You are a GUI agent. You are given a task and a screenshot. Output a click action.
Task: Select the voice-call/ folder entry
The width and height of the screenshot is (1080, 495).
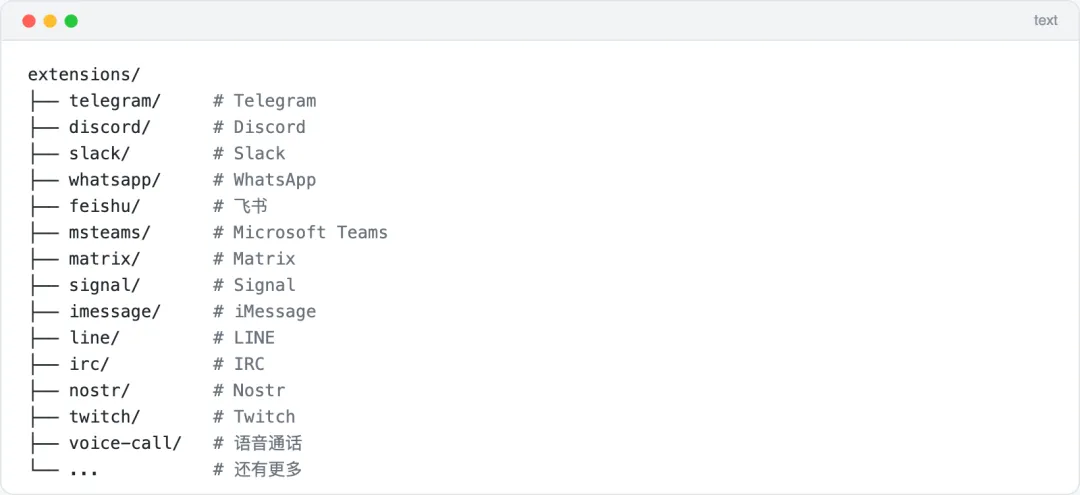[x=125, y=443]
